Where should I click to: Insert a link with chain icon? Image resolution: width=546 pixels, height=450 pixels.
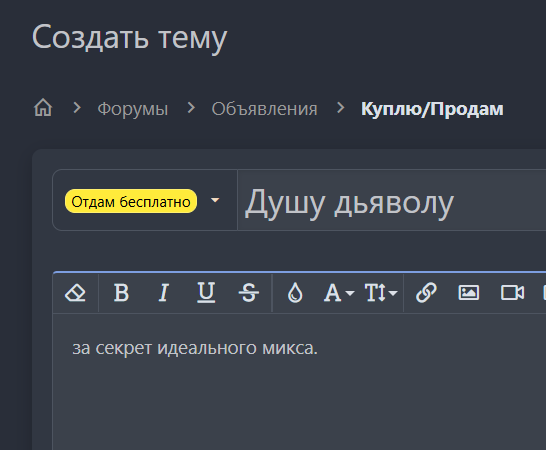[x=426, y=293]
